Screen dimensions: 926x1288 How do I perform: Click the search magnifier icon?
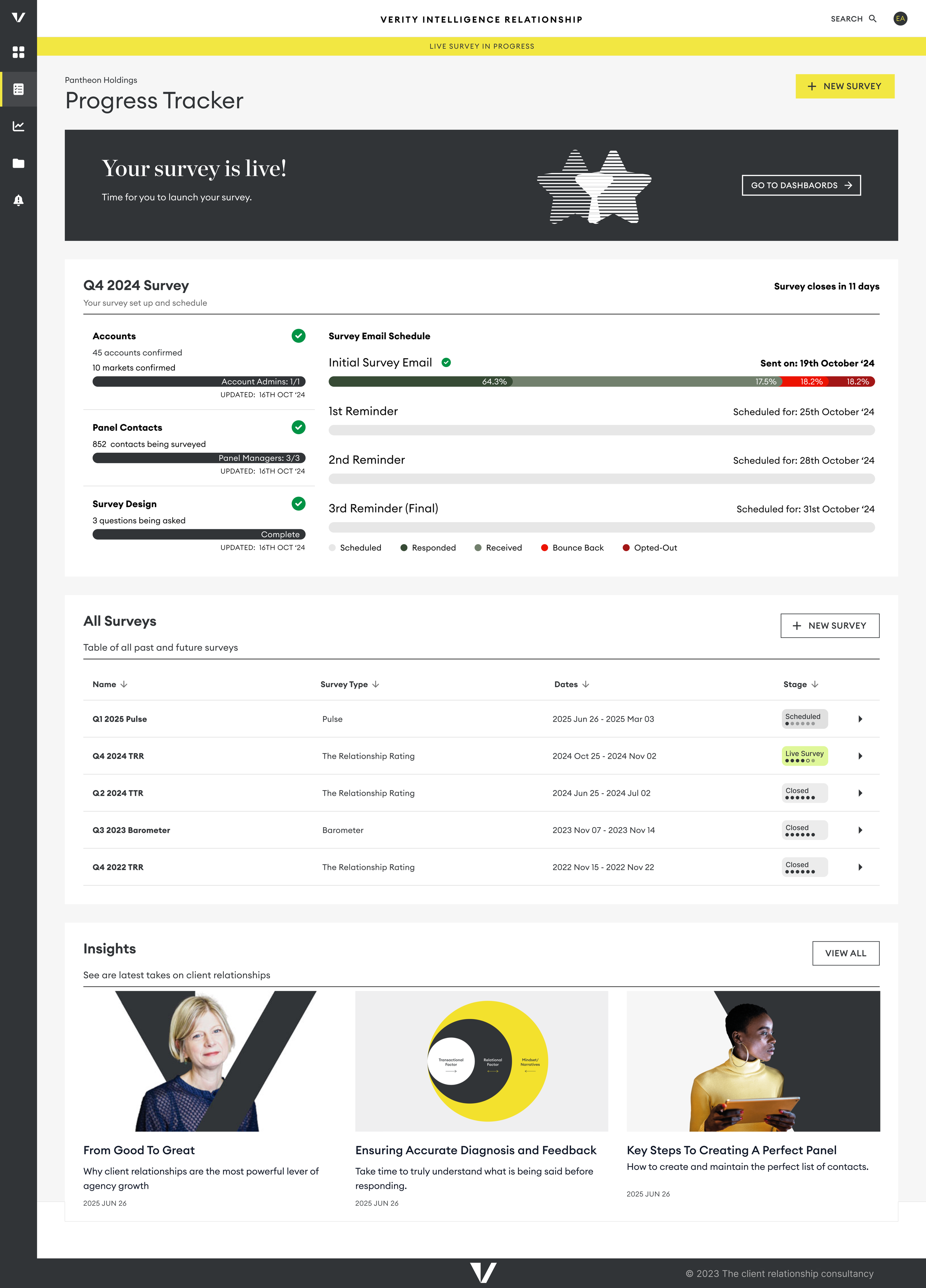(873, 19)
